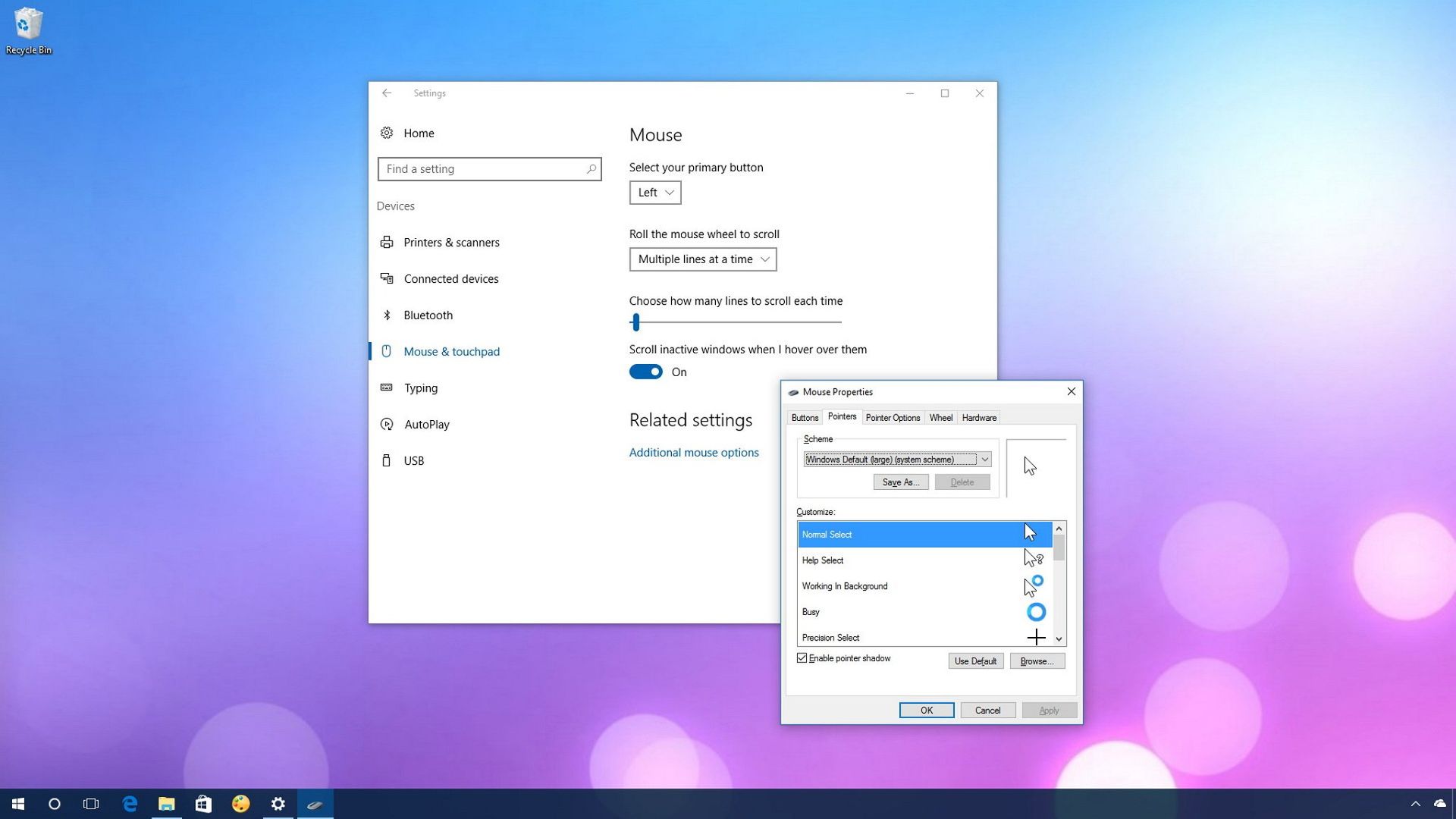This screenshot has height=819, width=1456.
Task: Open the primary button dropdown
Action: pos(654,192)
